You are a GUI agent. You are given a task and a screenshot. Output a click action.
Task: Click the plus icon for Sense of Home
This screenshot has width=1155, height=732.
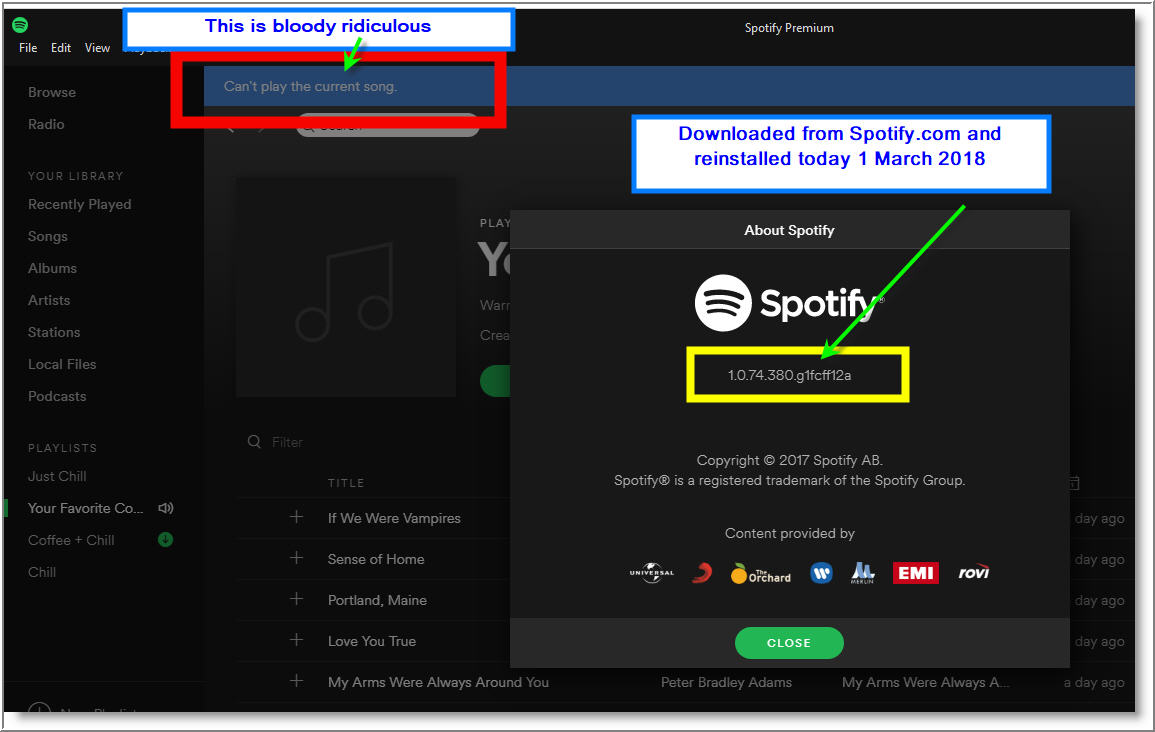[x=296, y=558]
